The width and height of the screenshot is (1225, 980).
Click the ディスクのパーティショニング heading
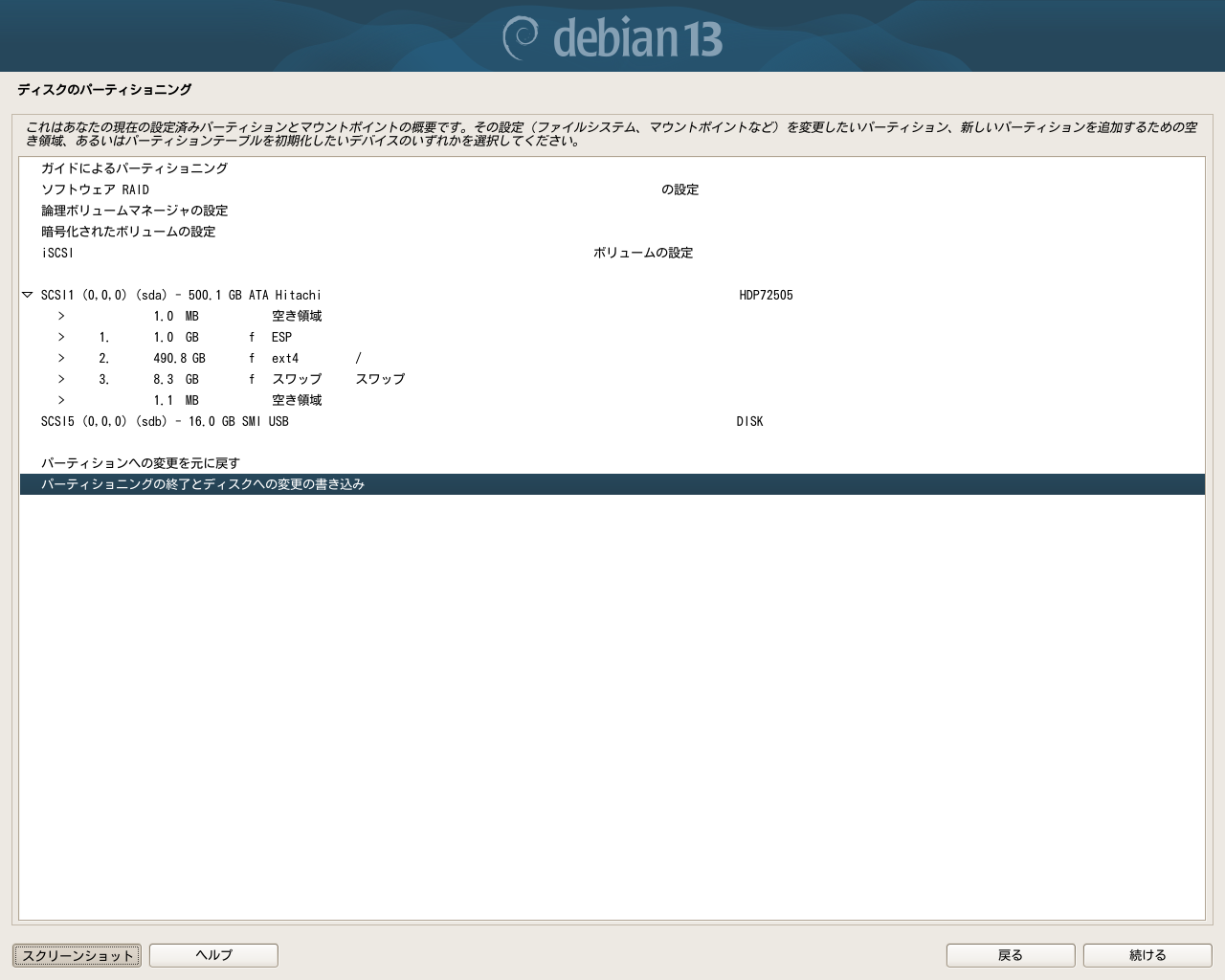point(104,89)
